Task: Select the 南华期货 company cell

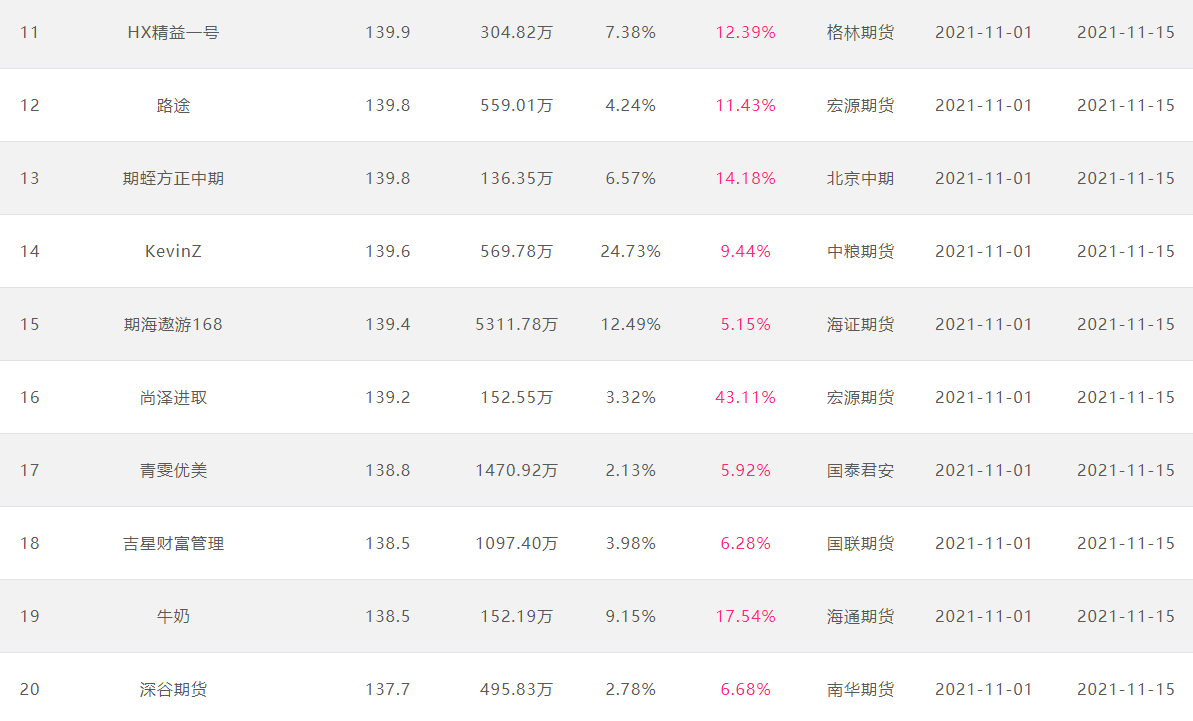Action: [x=860, y=690]
